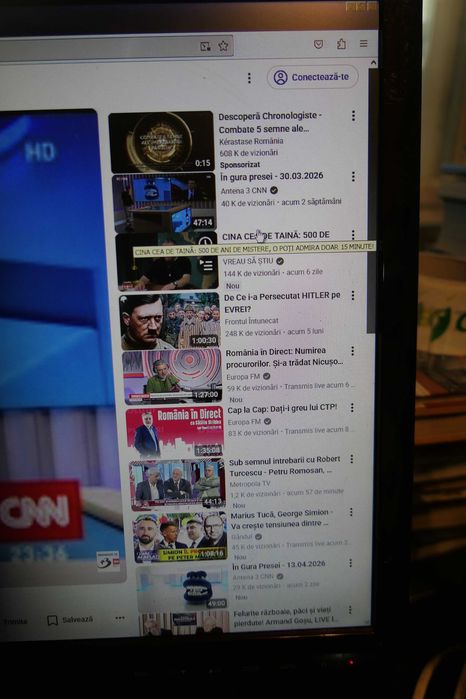
Task: Click channel name Metropola TV
Action: (x=250, y=484)
